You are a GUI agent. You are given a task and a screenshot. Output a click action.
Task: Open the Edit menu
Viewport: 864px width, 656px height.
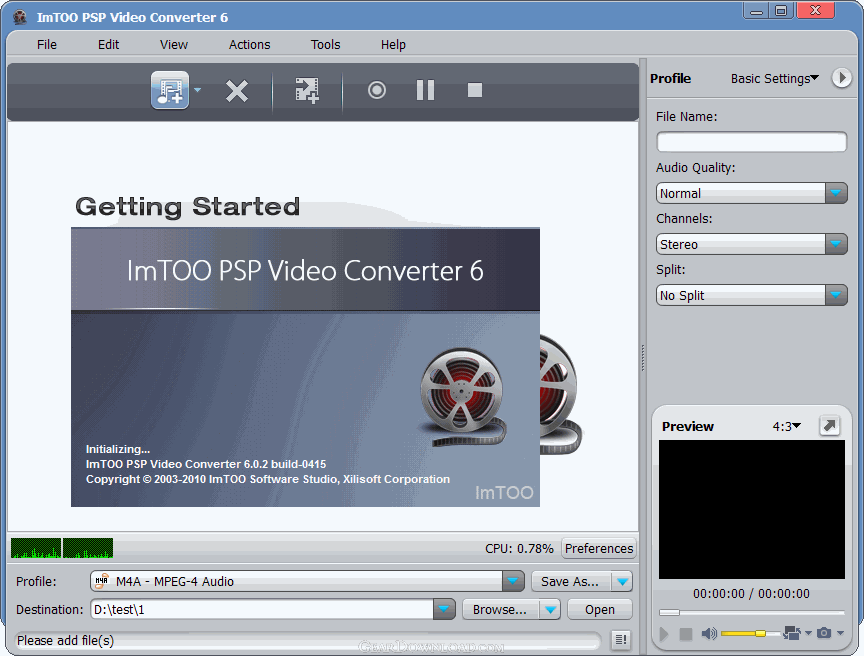(109, 45)
